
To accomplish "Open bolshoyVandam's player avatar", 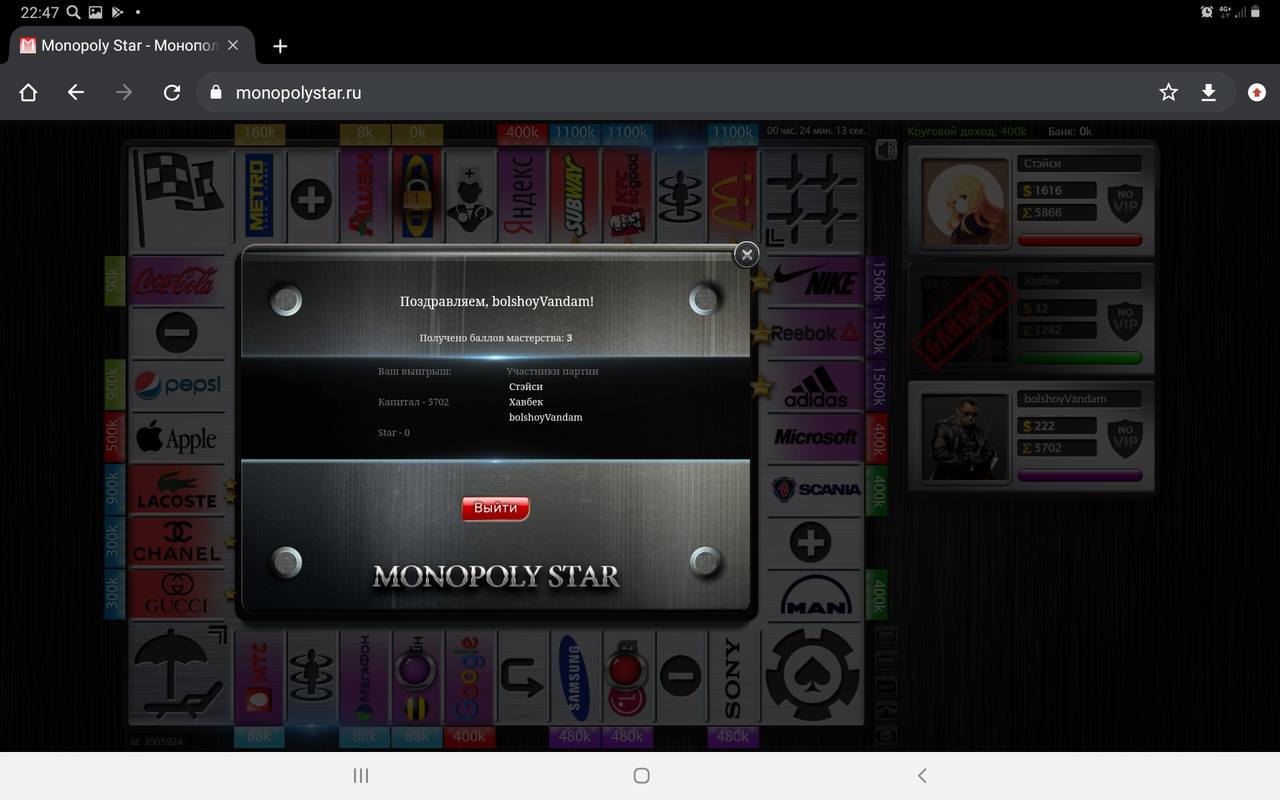I will 965,436.
